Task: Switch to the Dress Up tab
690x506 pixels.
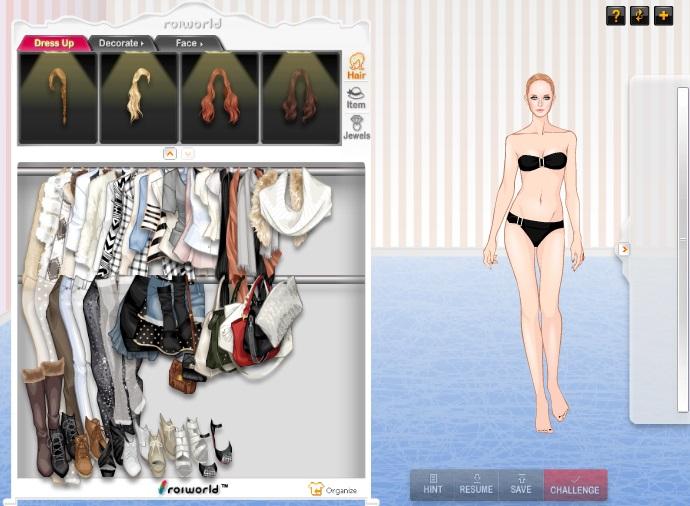Action: point(54,43)
